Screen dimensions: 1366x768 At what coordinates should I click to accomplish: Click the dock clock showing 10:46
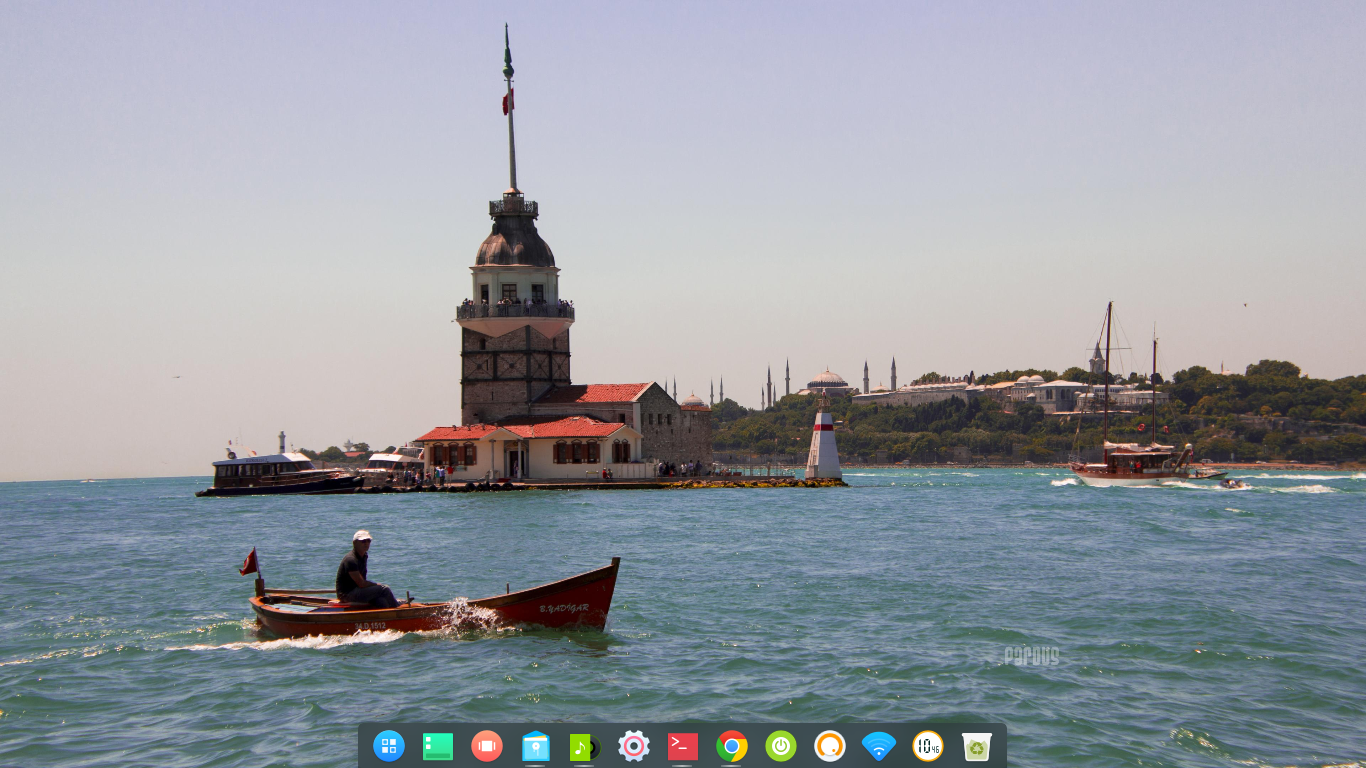pyautogui.click(x=928, y=746)
